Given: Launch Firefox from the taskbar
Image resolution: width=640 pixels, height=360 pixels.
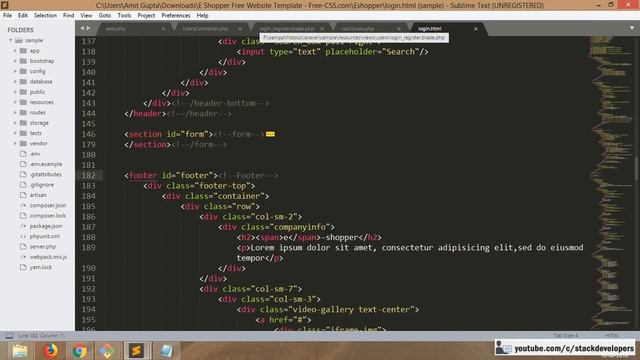Looking at the screenshot, I should (50, 351).
